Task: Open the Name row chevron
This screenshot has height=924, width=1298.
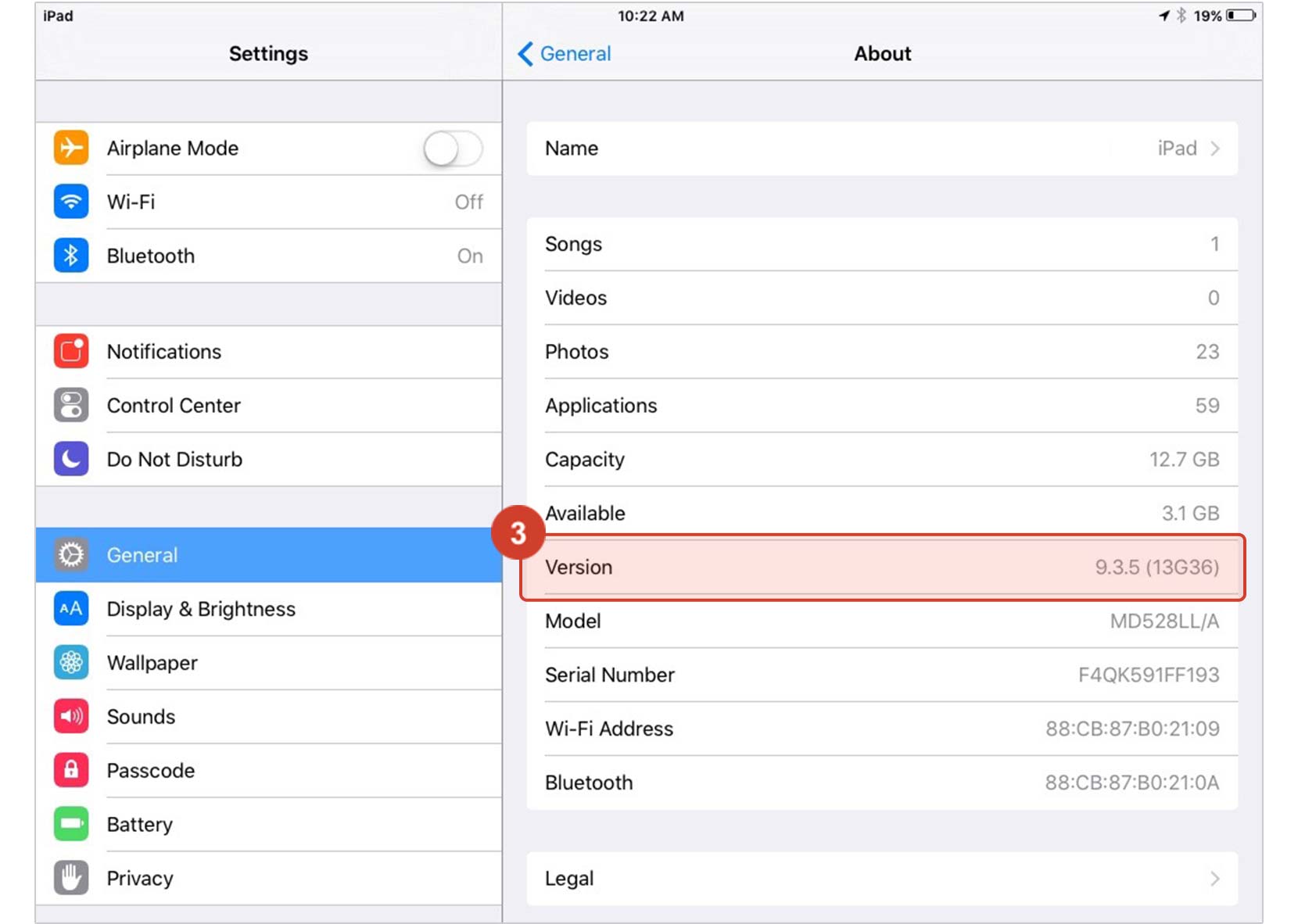Action: [1215, 149]
